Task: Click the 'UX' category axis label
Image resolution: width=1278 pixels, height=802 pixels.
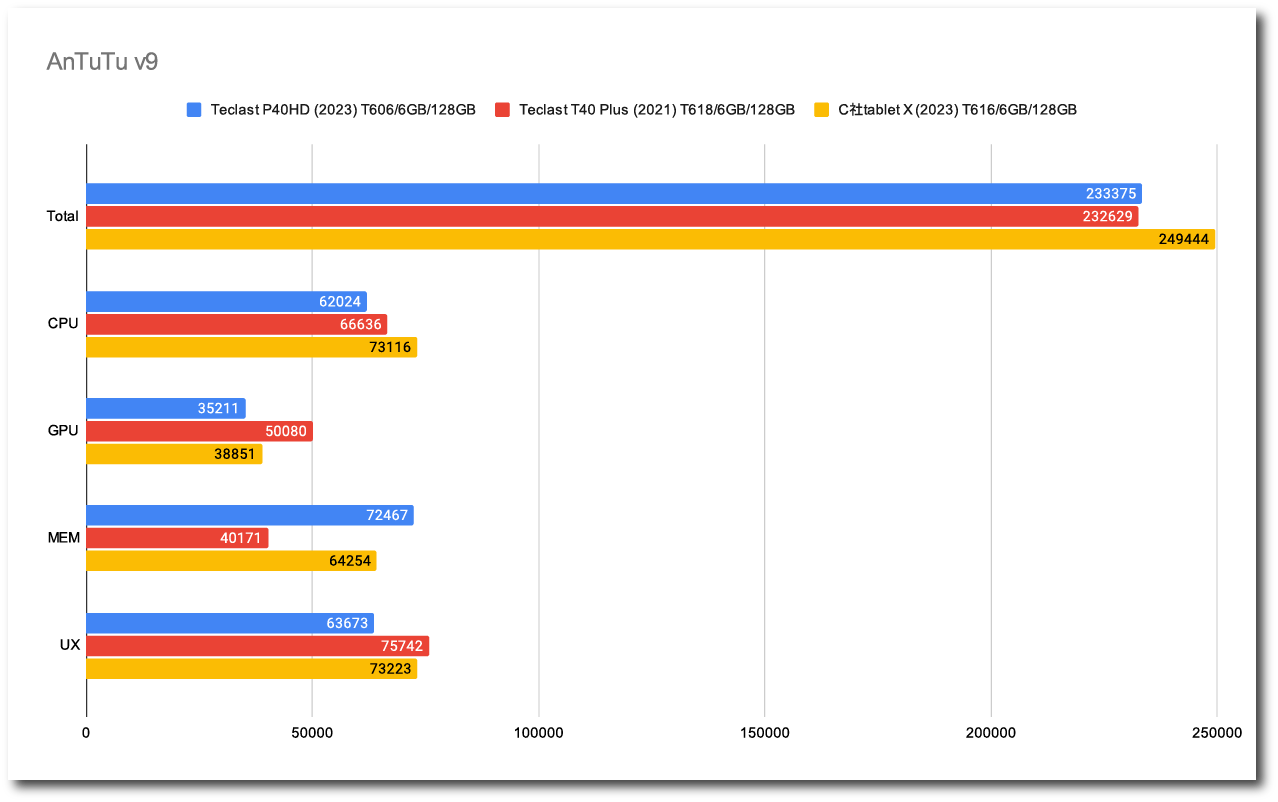Action: [69, 646]
